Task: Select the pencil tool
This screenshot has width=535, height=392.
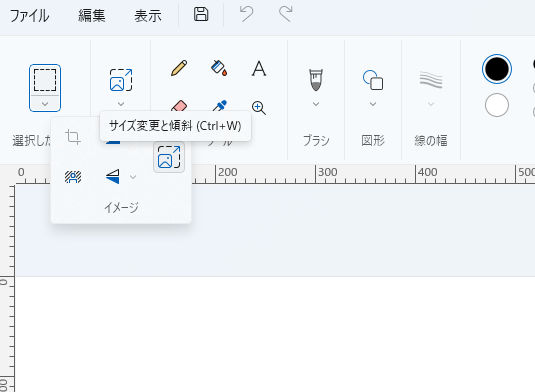Action: click(179, 68)
